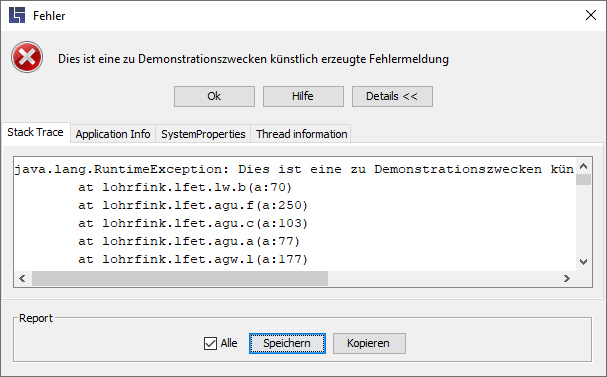Image resolution: width=607 pixels, height=377 pixels.
Task: Collapse details with Details << button
Action: tap(392, 96)
